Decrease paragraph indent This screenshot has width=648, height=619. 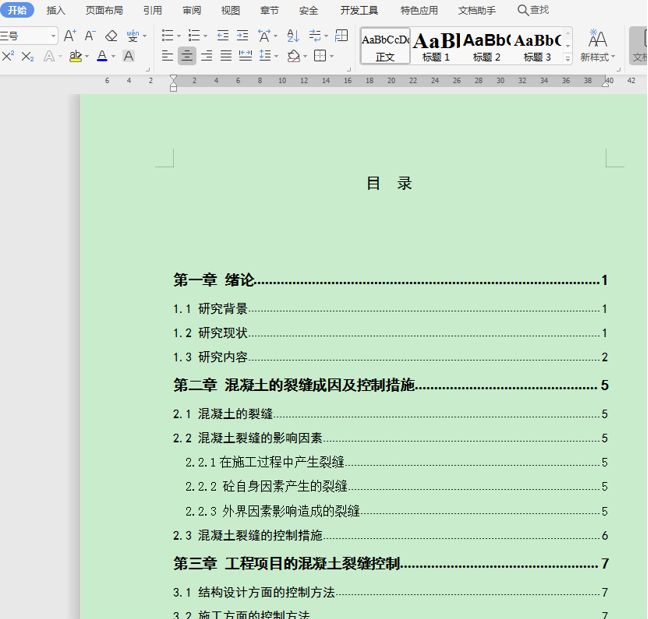tap(223, 36)
